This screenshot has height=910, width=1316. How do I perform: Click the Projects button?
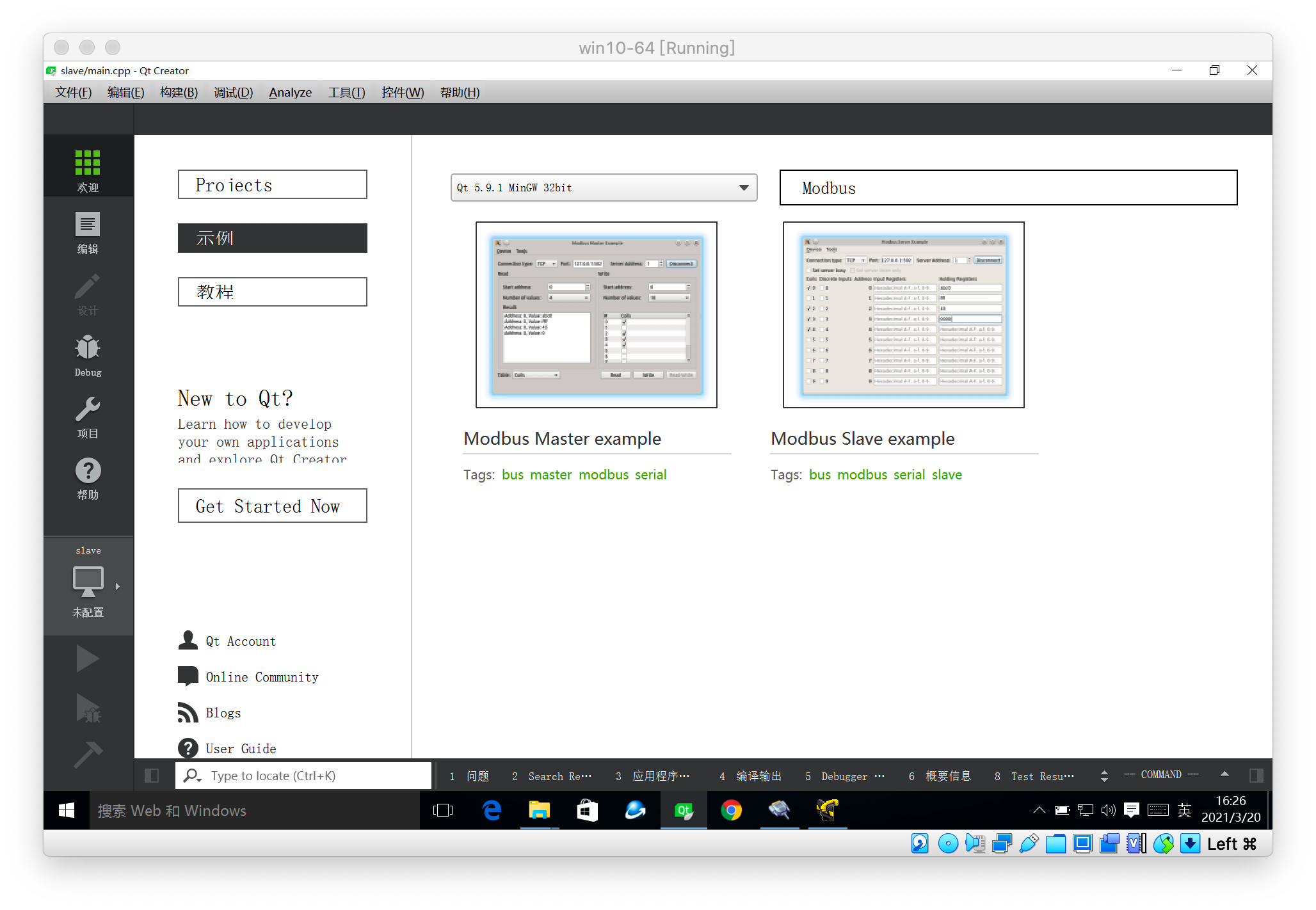[273, 184]
